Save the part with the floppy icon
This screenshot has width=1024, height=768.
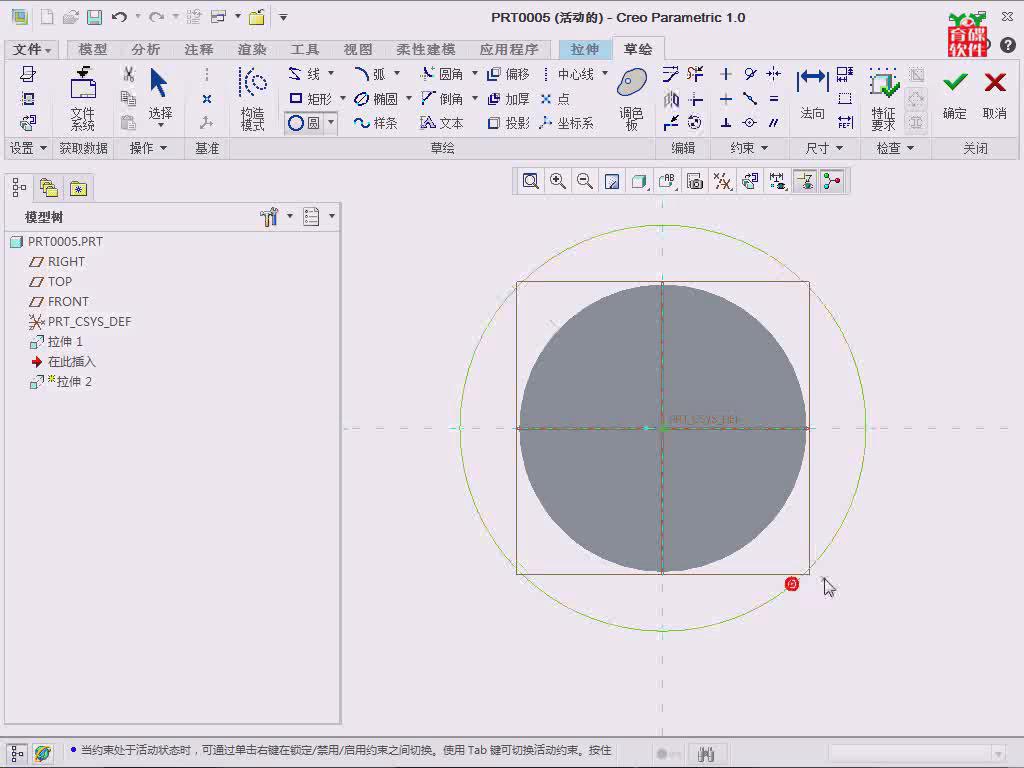click(95, 17)
